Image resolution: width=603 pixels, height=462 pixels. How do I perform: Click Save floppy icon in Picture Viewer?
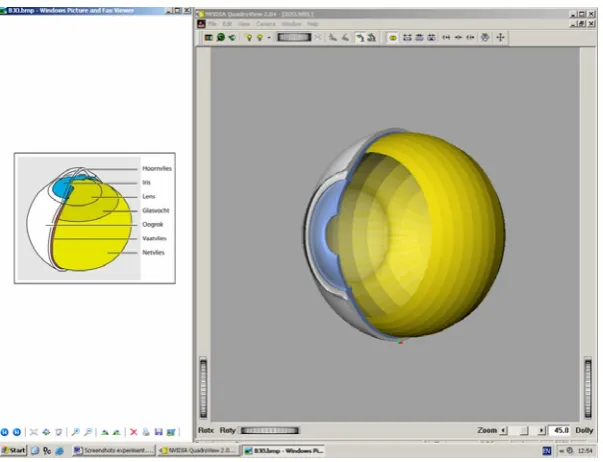pos(158,432)
